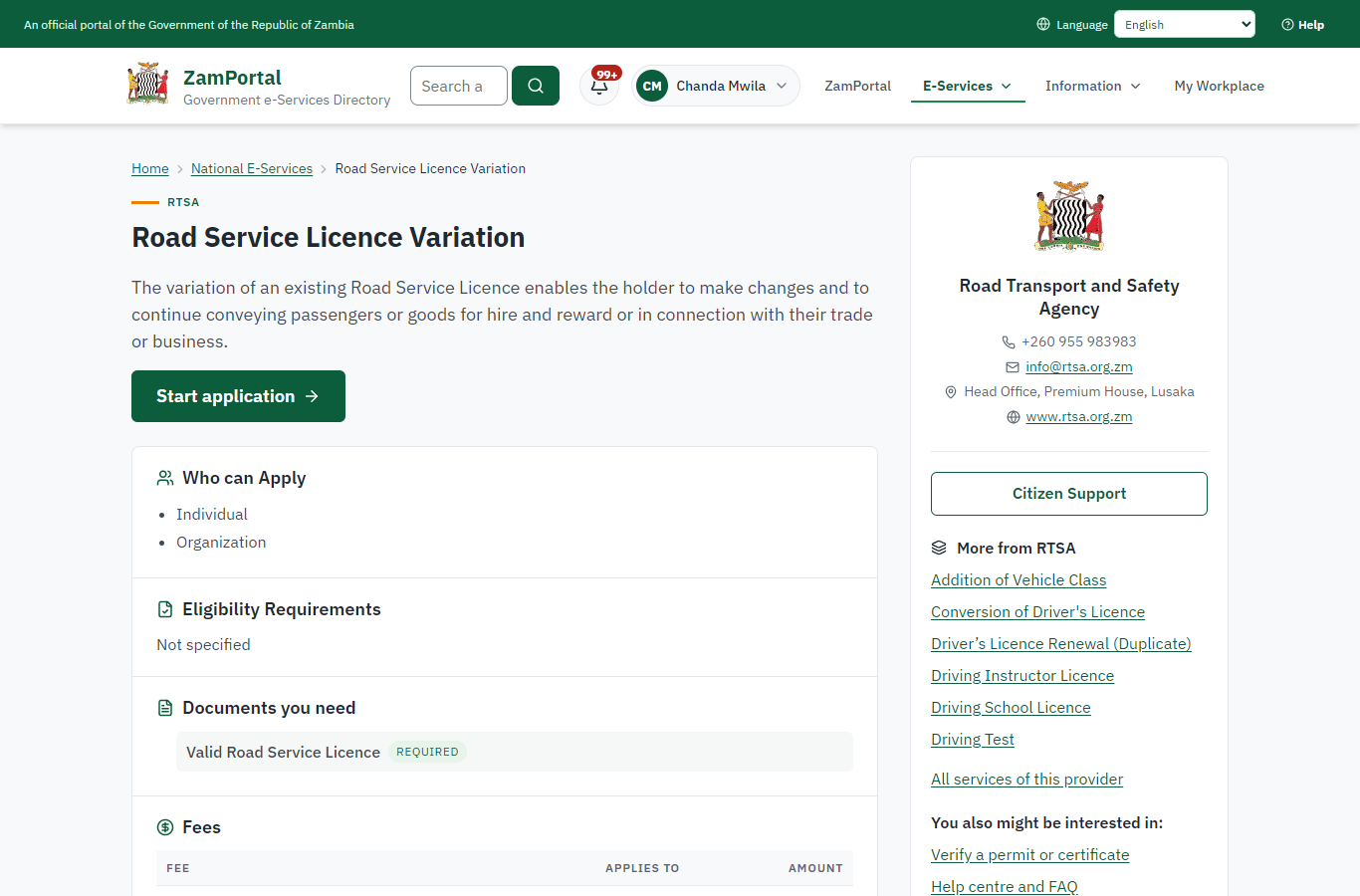The width and height of the screenshot is (1360, 896).
Task: Click the magnifier search button
Action: (x=536, y=86)
